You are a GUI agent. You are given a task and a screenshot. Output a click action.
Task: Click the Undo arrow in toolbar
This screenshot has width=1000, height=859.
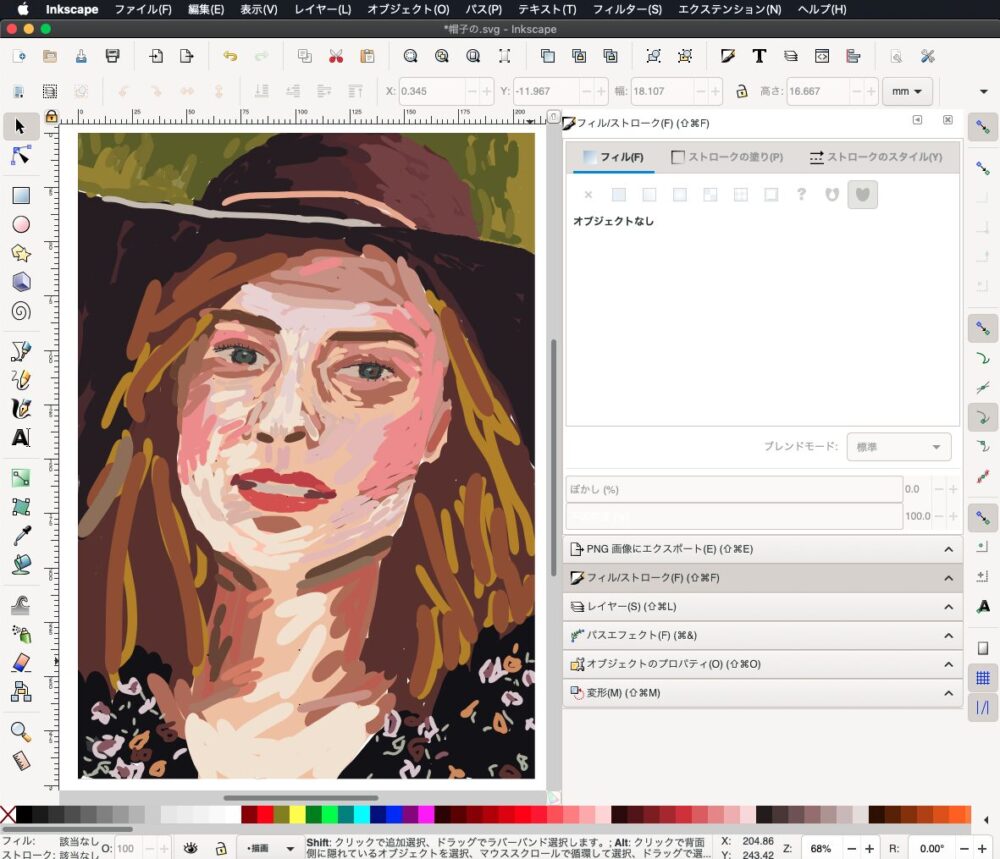coord(230,56)
